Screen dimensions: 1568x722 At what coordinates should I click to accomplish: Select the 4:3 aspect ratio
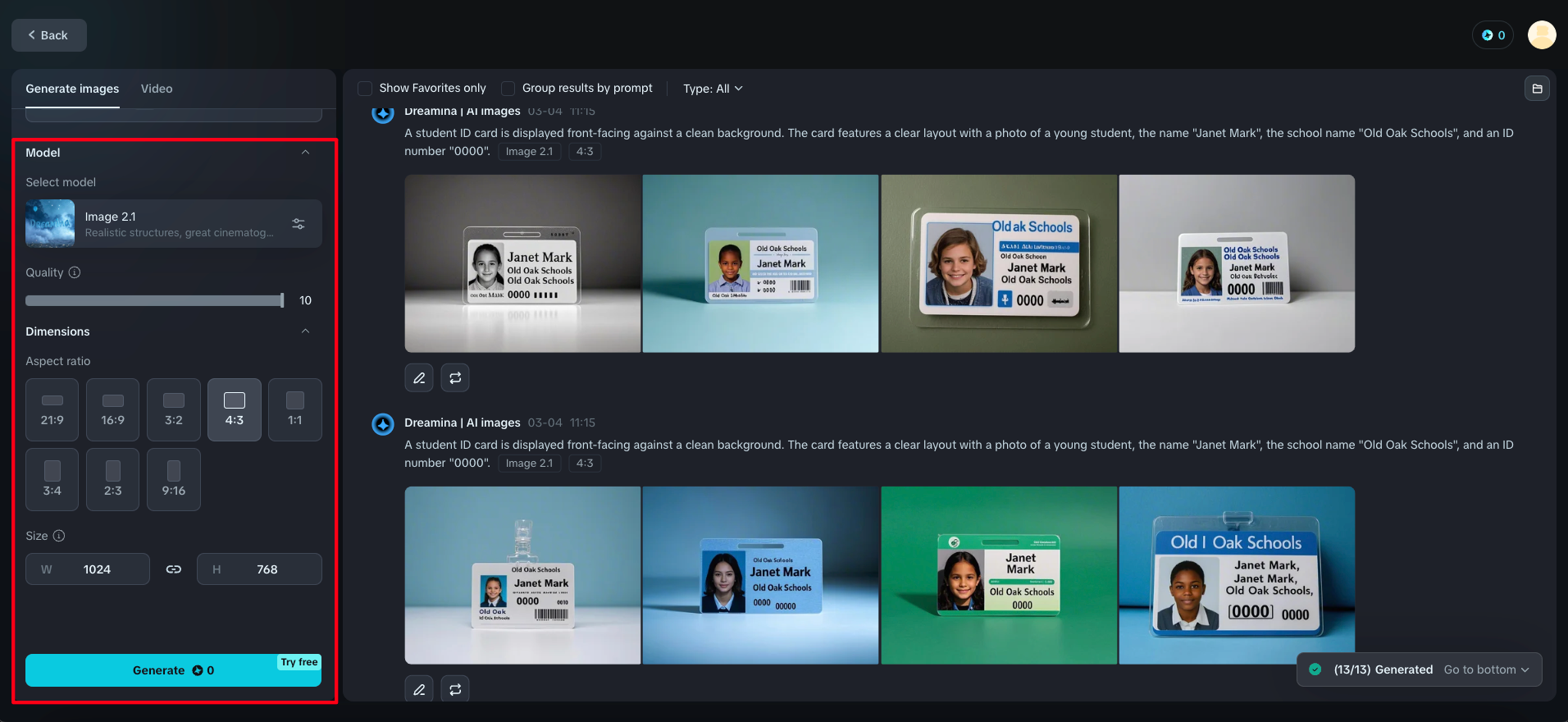pos(235,410)
